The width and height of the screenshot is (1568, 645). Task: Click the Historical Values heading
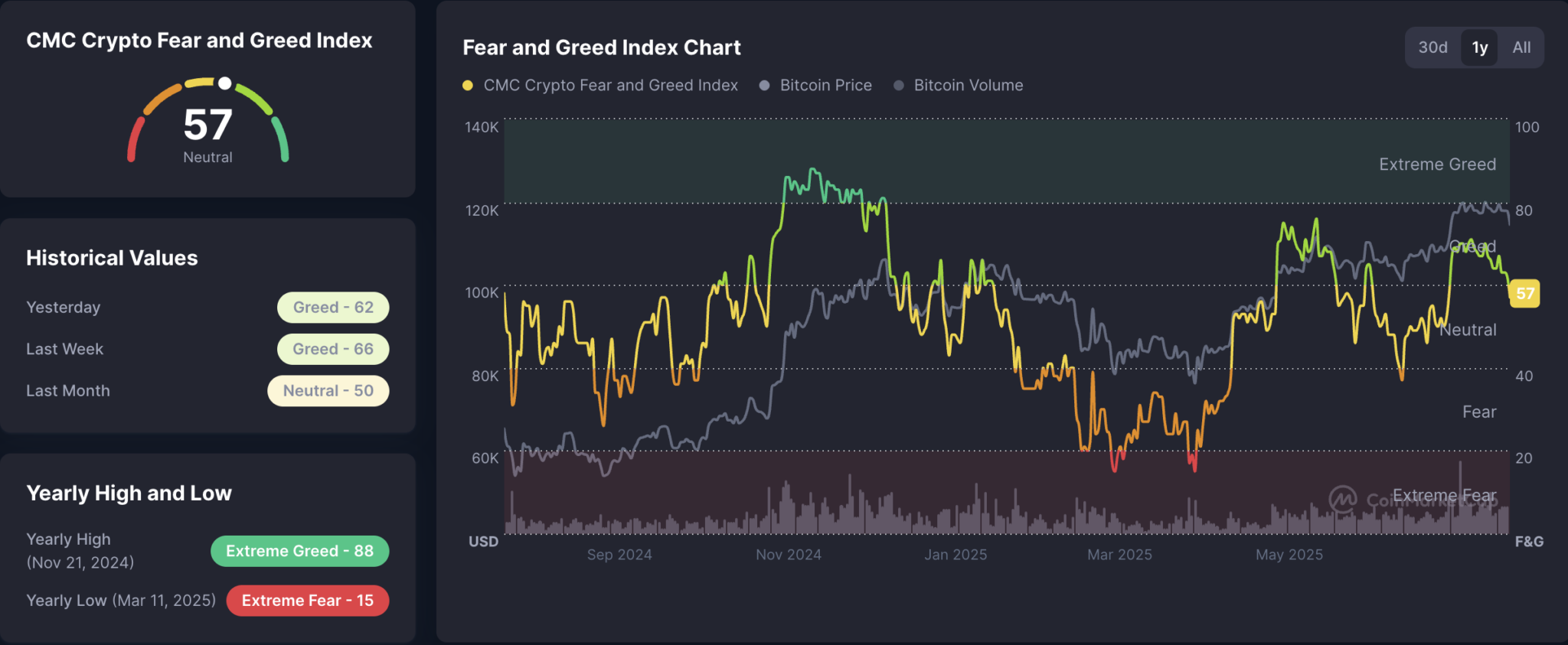point(112,258)
